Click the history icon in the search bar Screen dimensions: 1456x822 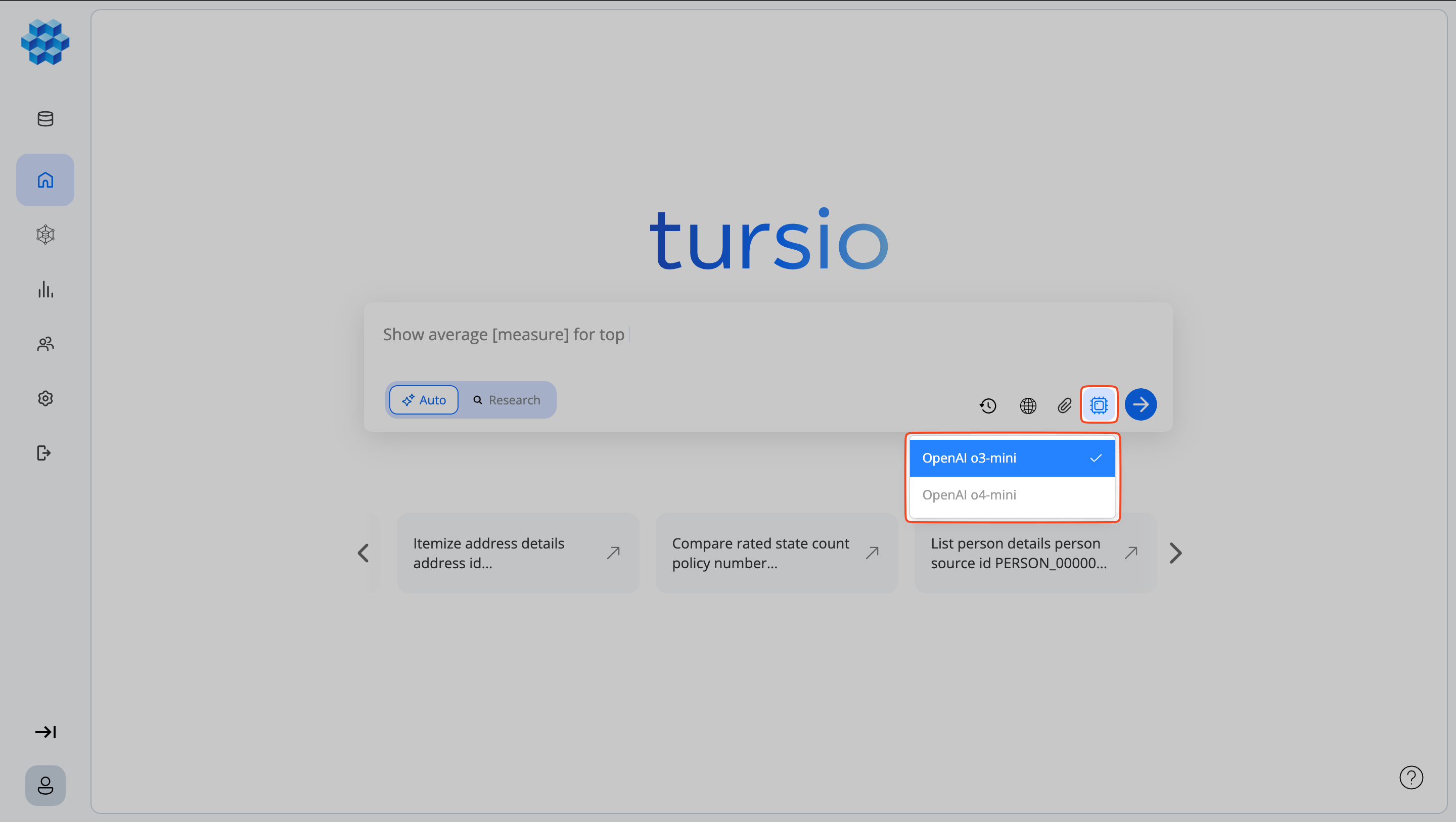click(x=987, y=405)
